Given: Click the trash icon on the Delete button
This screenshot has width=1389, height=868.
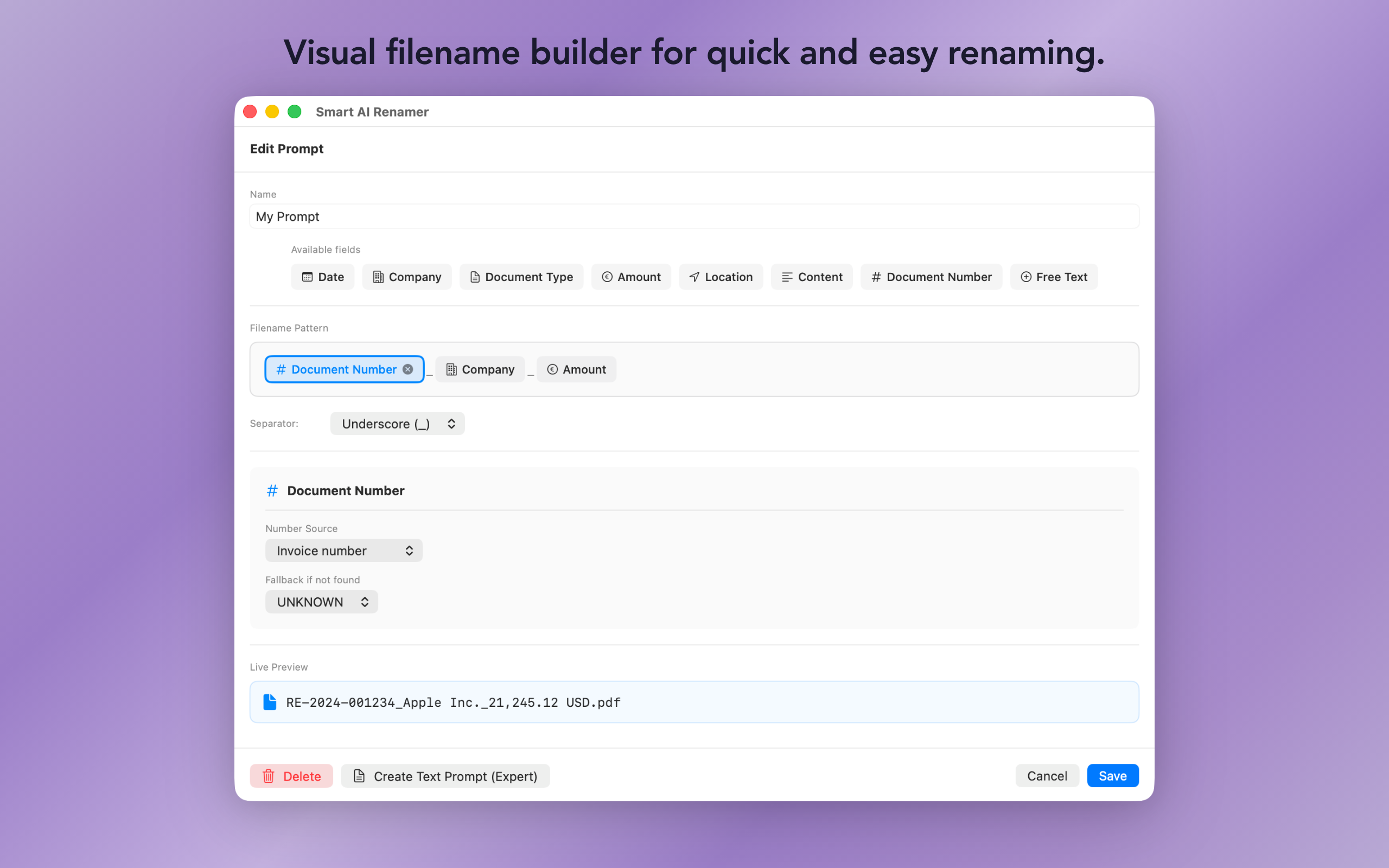Looking at the screenshot, I should 269,776.
